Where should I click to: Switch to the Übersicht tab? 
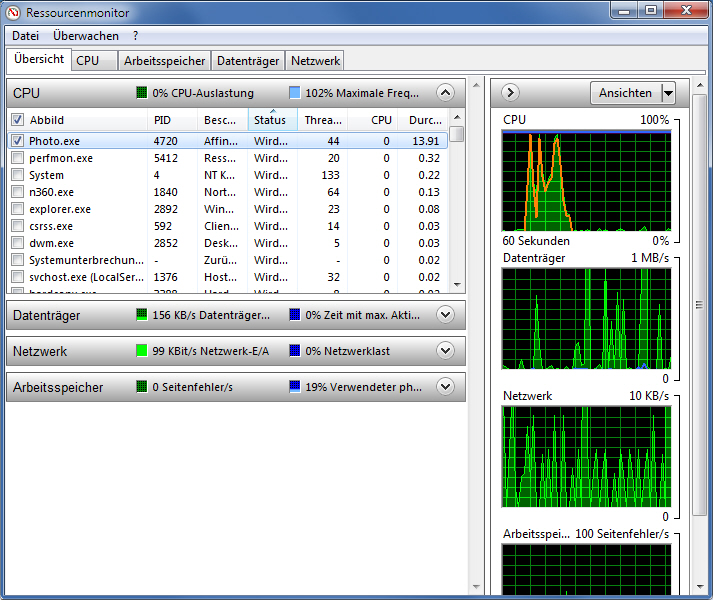pyautogui.click(x=39, y=60)
